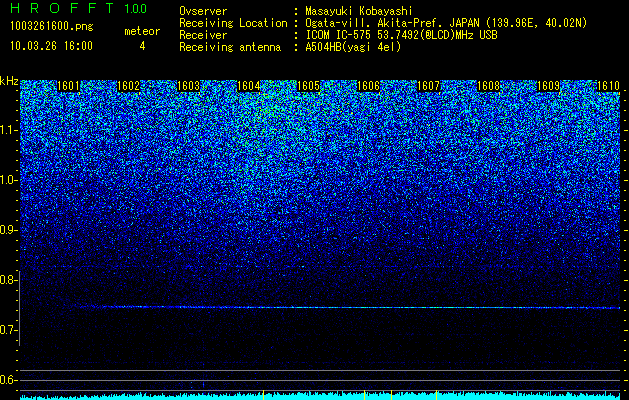Click the yellow meteor marker below the 1607 label

click(436, 395)
